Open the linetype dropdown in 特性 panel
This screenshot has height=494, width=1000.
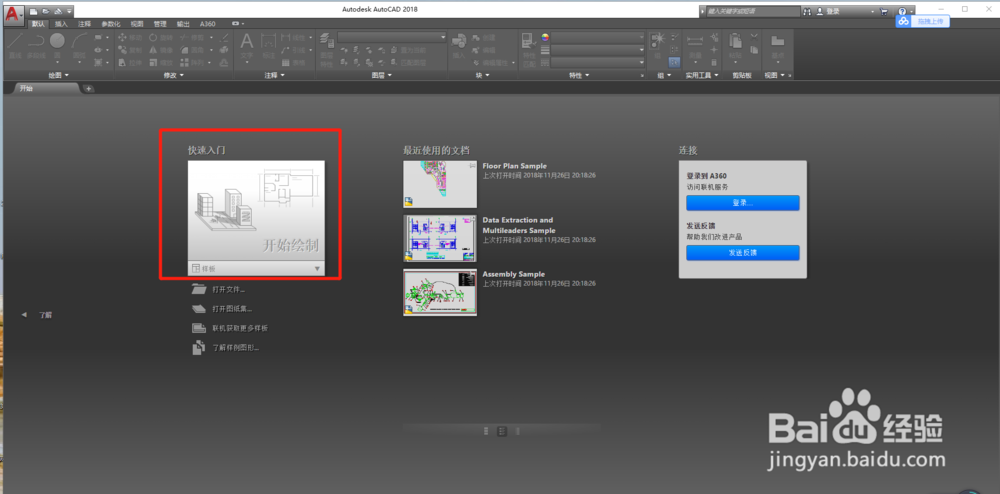pos(598,62)
